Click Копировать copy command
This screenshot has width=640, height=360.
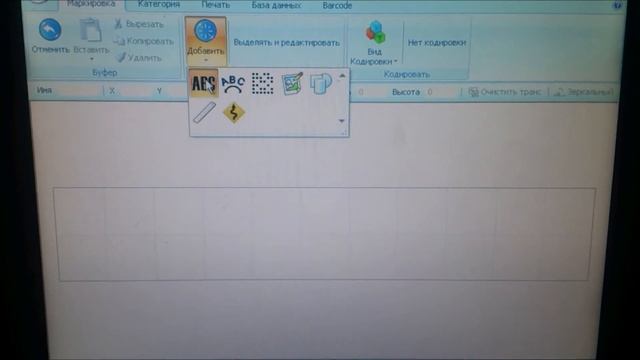(143, 41)
